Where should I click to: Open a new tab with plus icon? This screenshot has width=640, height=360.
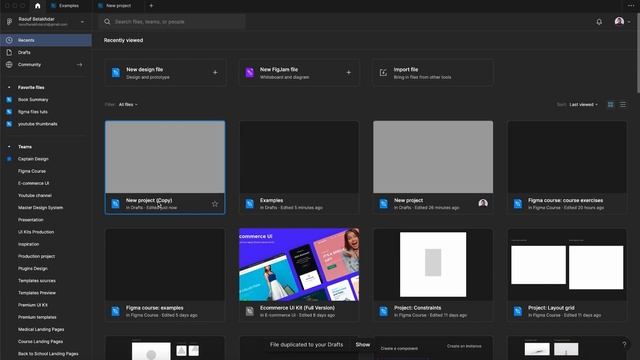point(151,6)
